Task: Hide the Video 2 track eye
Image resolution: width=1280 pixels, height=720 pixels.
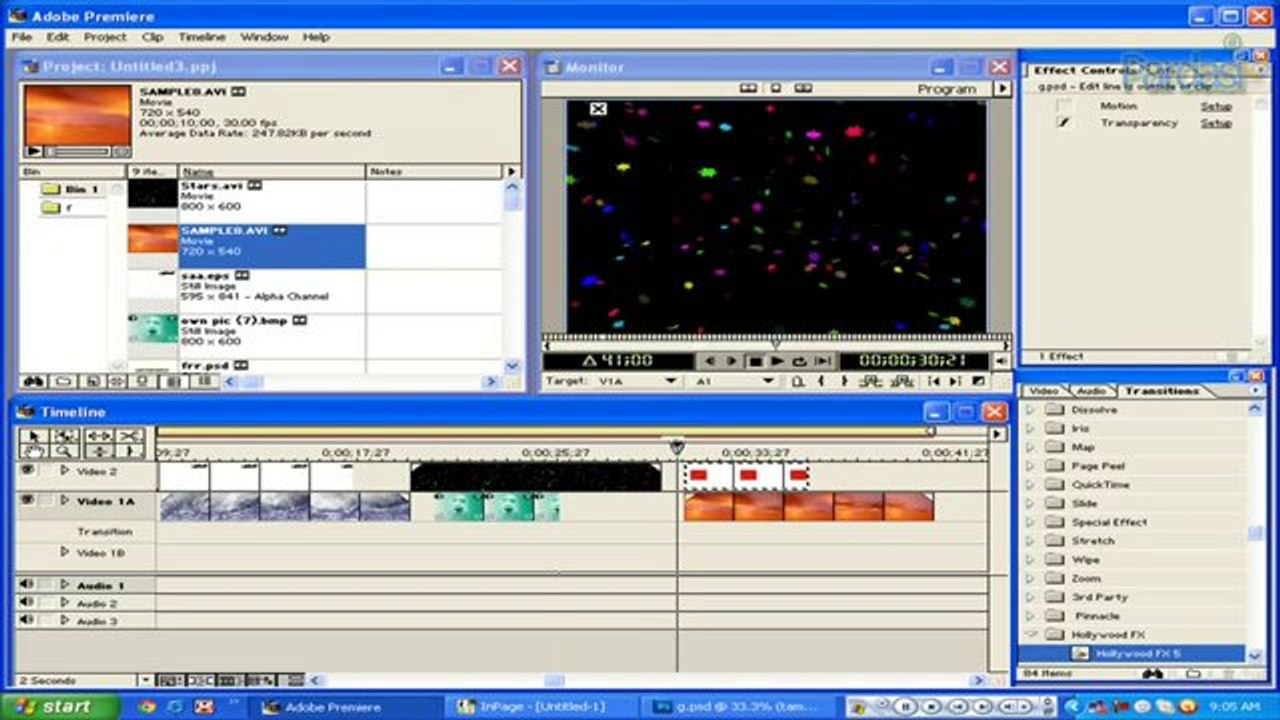Action: [x=27, y=470]
